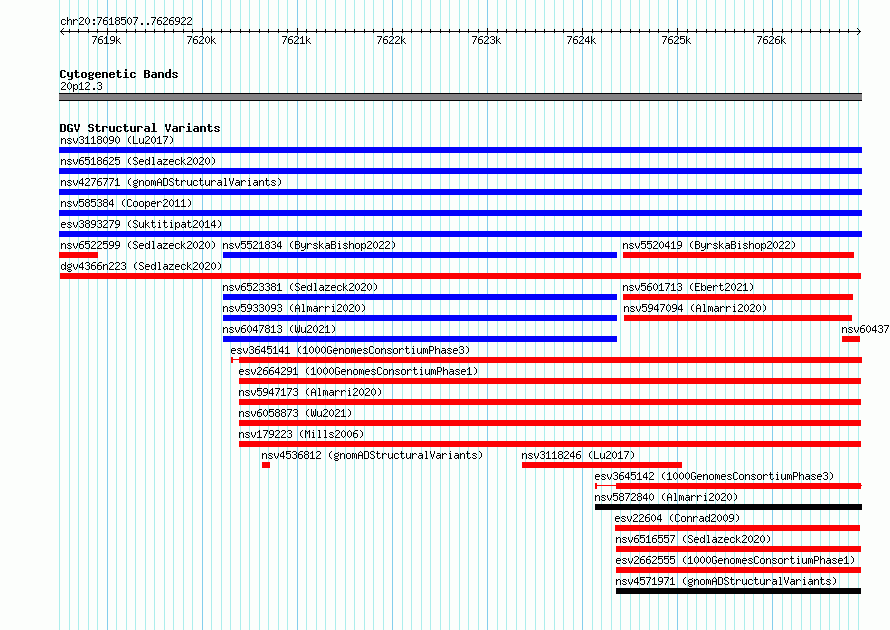Click the 7625k ruler tick label
This screenshot has height=630, width=890.
pyautogui.click(x=676, y=40)
